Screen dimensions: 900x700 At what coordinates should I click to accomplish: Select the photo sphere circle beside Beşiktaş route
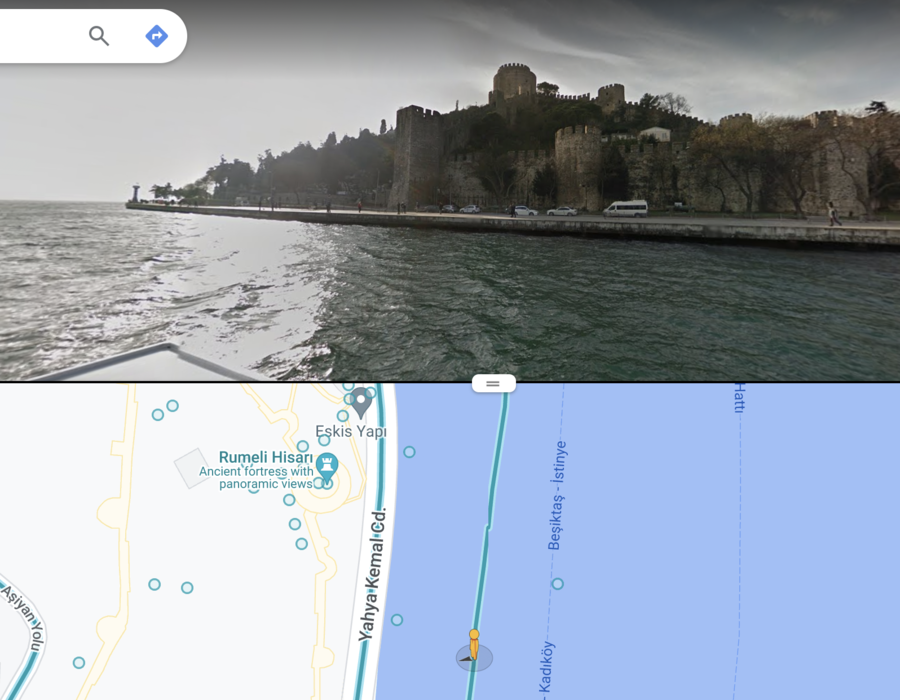(x=557, y=584)
